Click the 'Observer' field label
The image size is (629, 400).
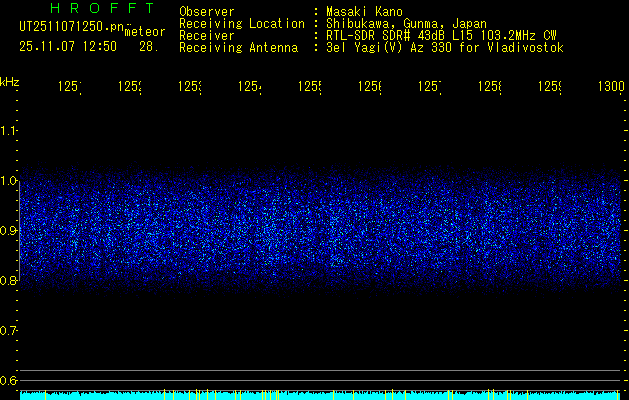[x=207, y=12]
